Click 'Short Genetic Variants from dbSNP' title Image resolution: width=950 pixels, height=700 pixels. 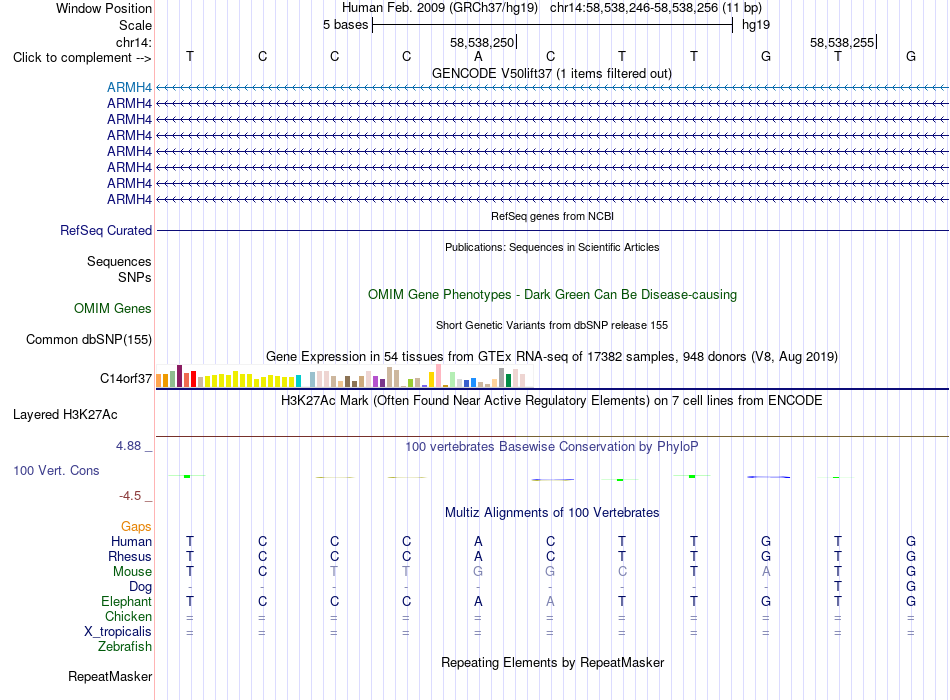coord(552,325)
